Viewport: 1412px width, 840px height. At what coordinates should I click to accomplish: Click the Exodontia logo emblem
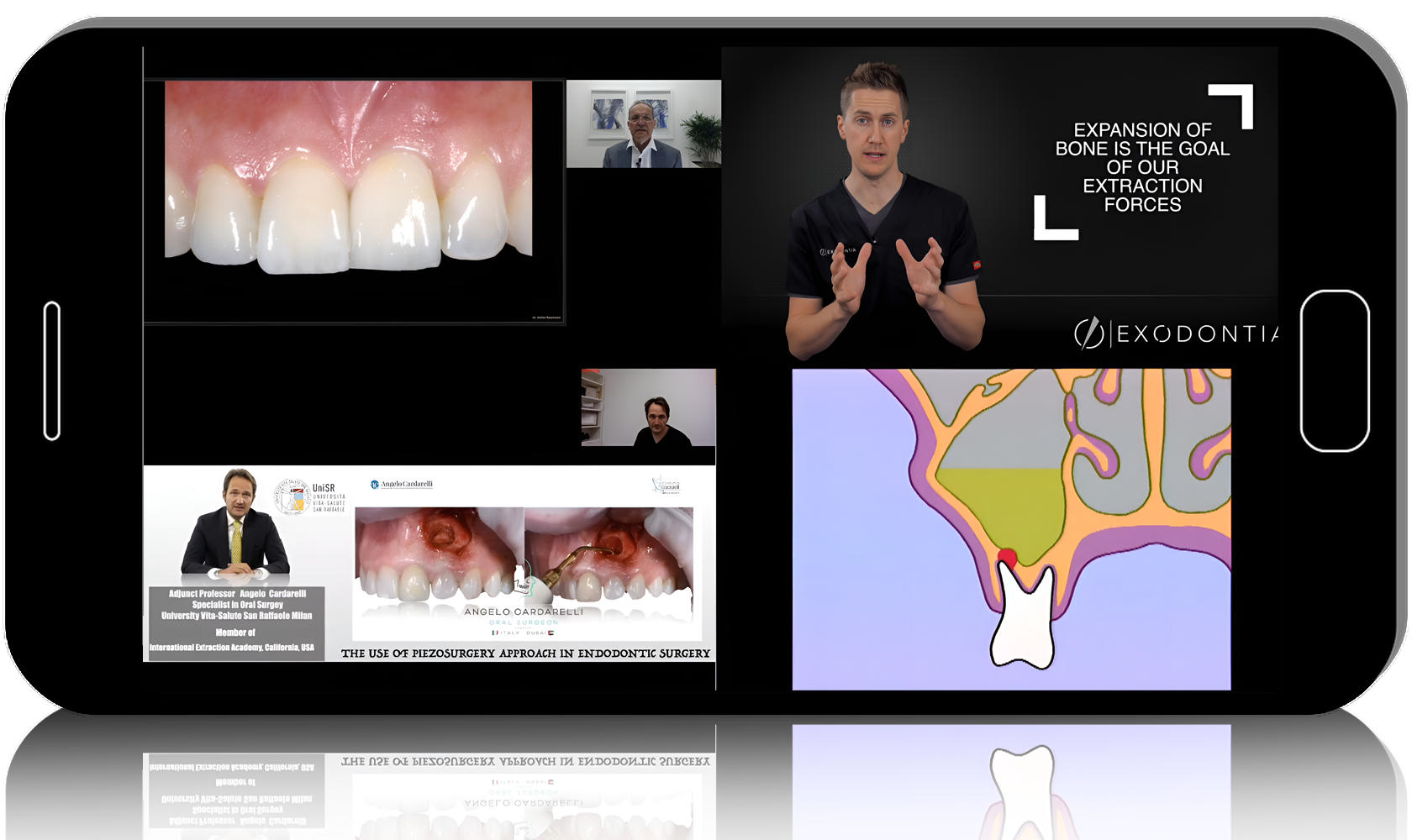[x=1089, y=333]
